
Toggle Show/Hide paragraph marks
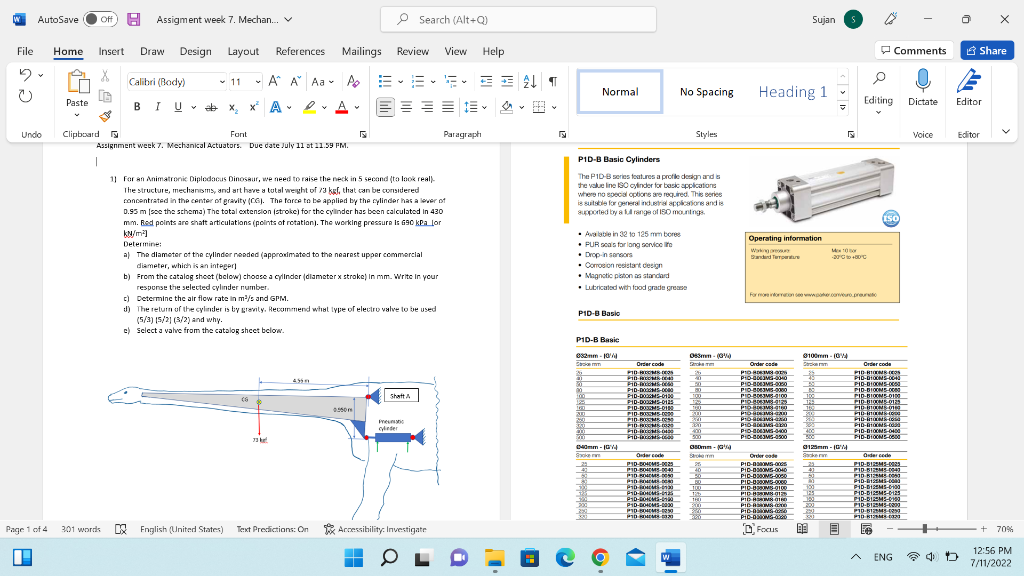pos(553,82)
